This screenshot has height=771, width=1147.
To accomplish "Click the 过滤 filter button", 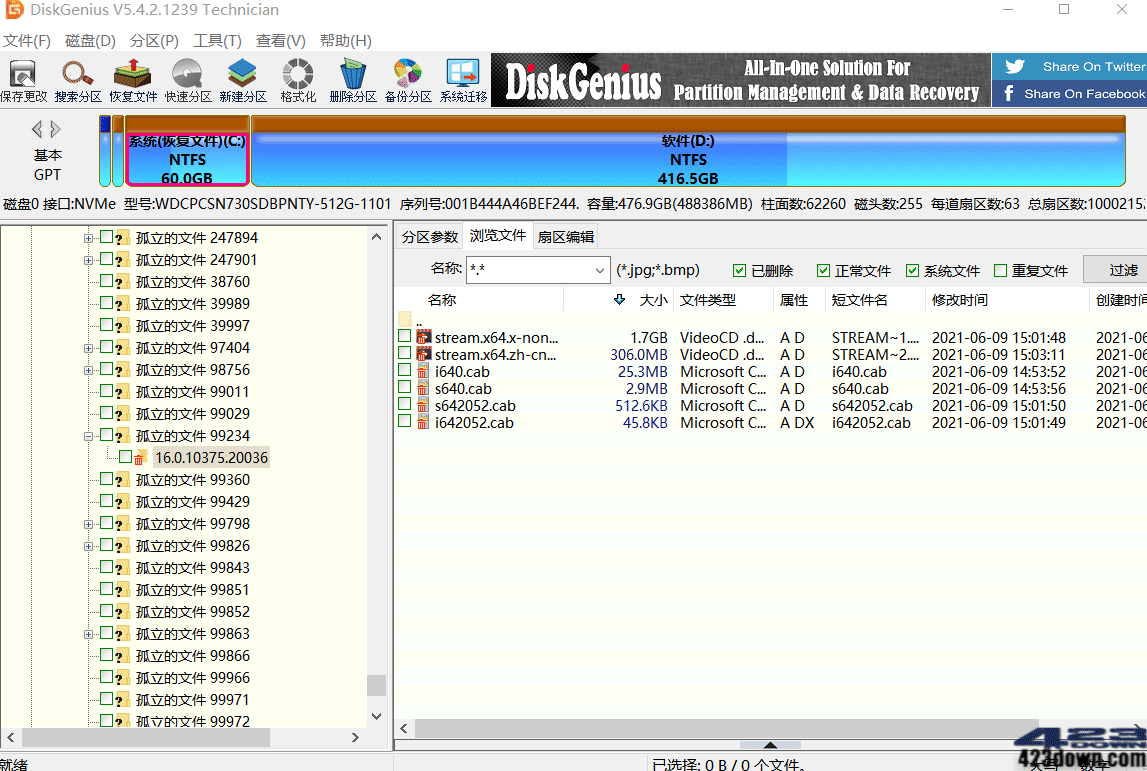I will coord(1116,270).
